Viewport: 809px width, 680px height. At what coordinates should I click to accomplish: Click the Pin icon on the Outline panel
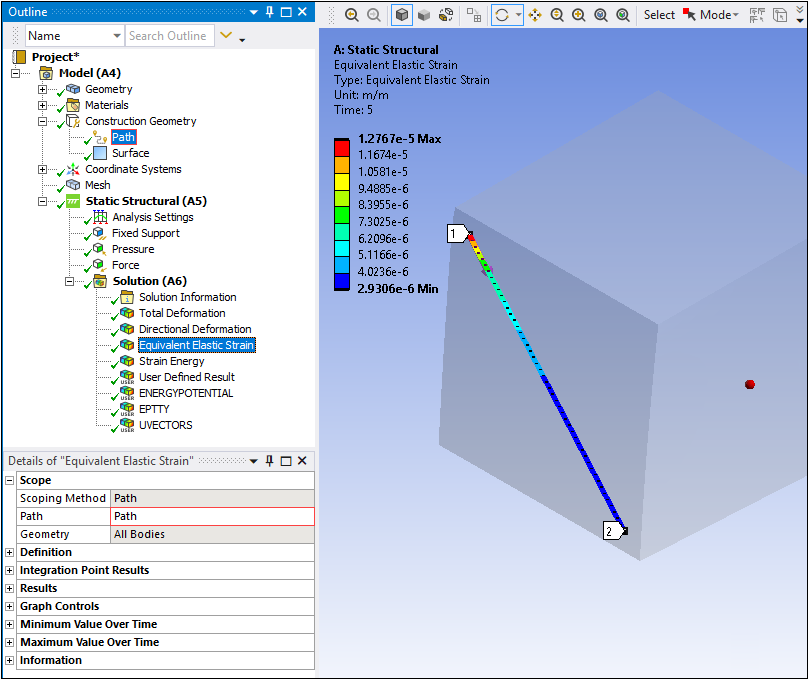[268, 12]
